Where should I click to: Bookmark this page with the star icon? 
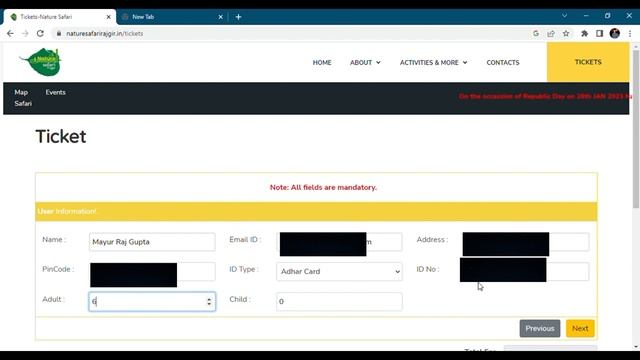coord(566,33)
